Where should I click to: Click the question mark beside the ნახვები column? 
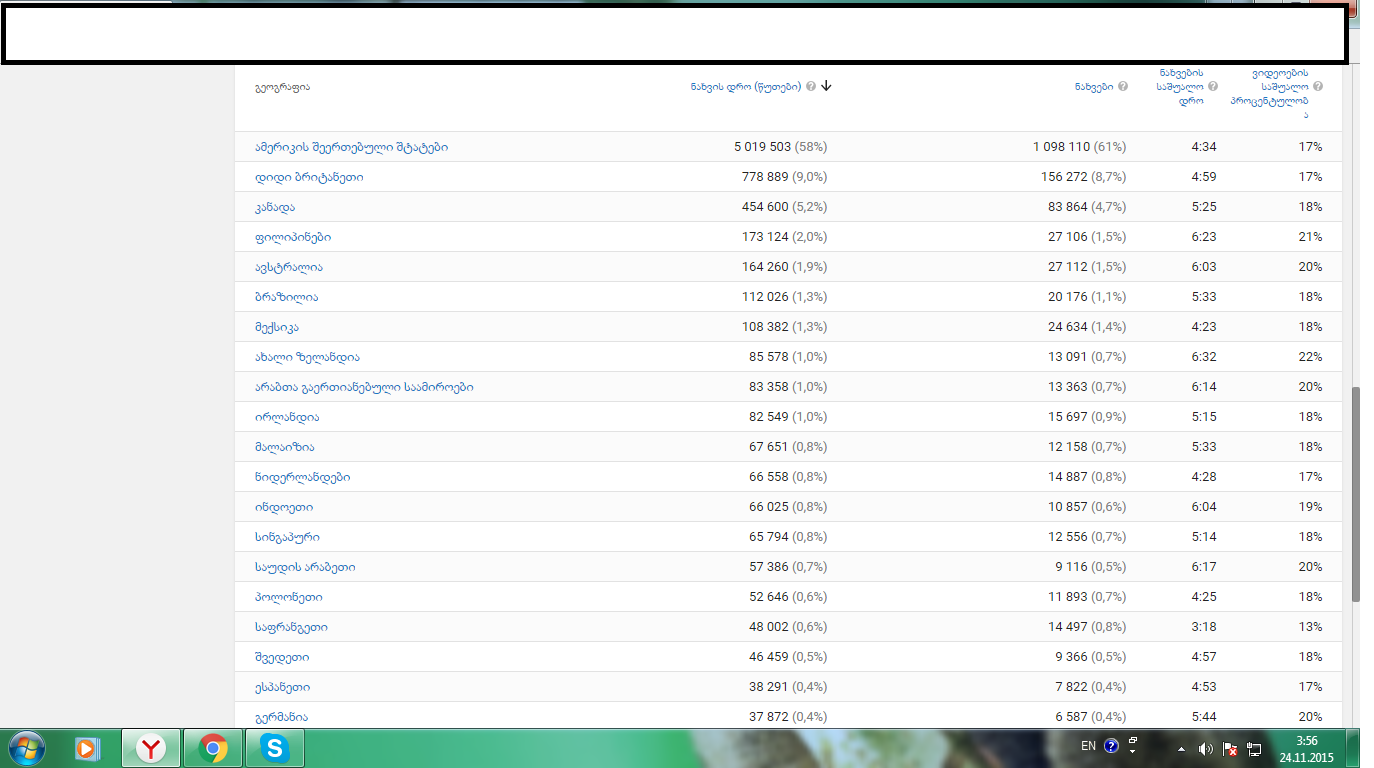pyautogui.click(x=1123, y=86)
